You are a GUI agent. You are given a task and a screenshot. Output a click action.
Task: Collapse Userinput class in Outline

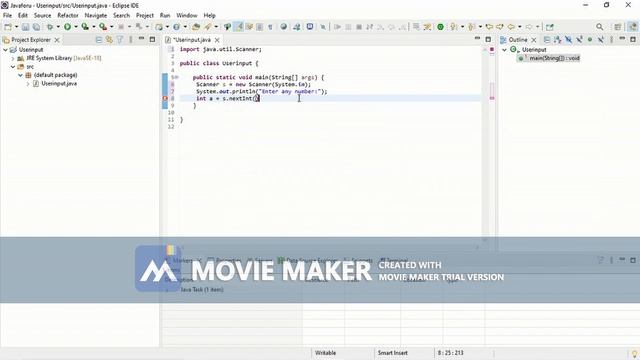coord(504,50)
